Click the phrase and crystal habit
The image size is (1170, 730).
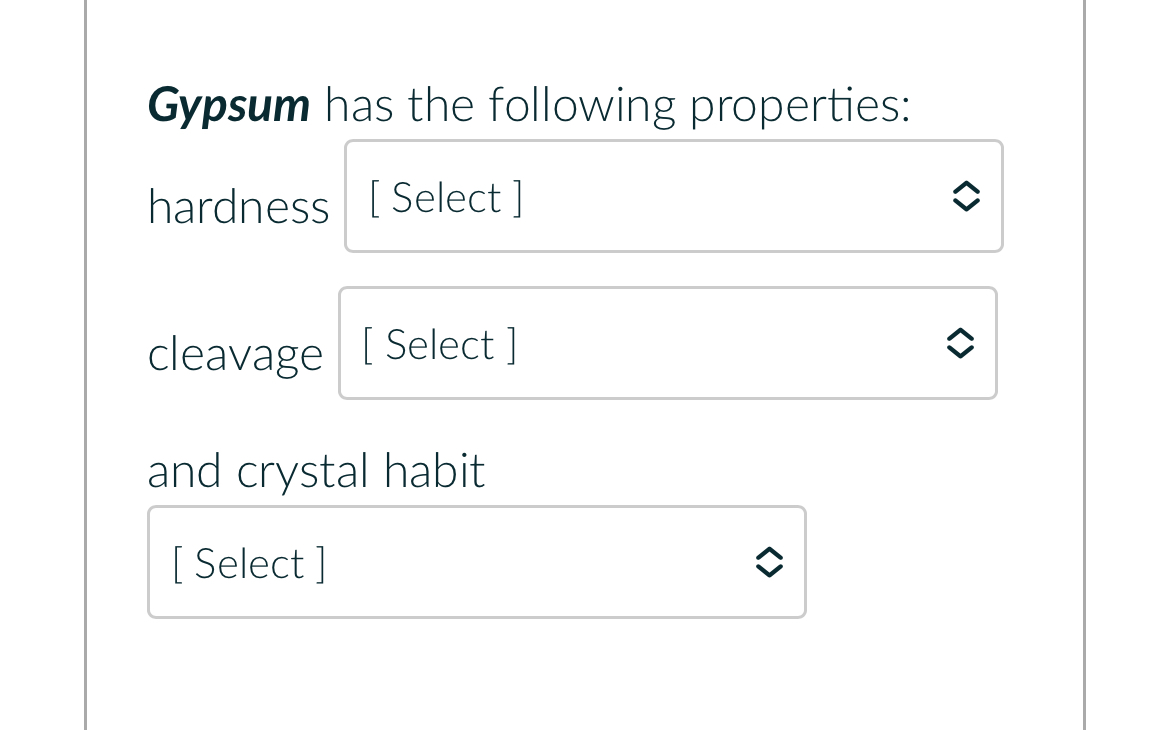[316, 470]
